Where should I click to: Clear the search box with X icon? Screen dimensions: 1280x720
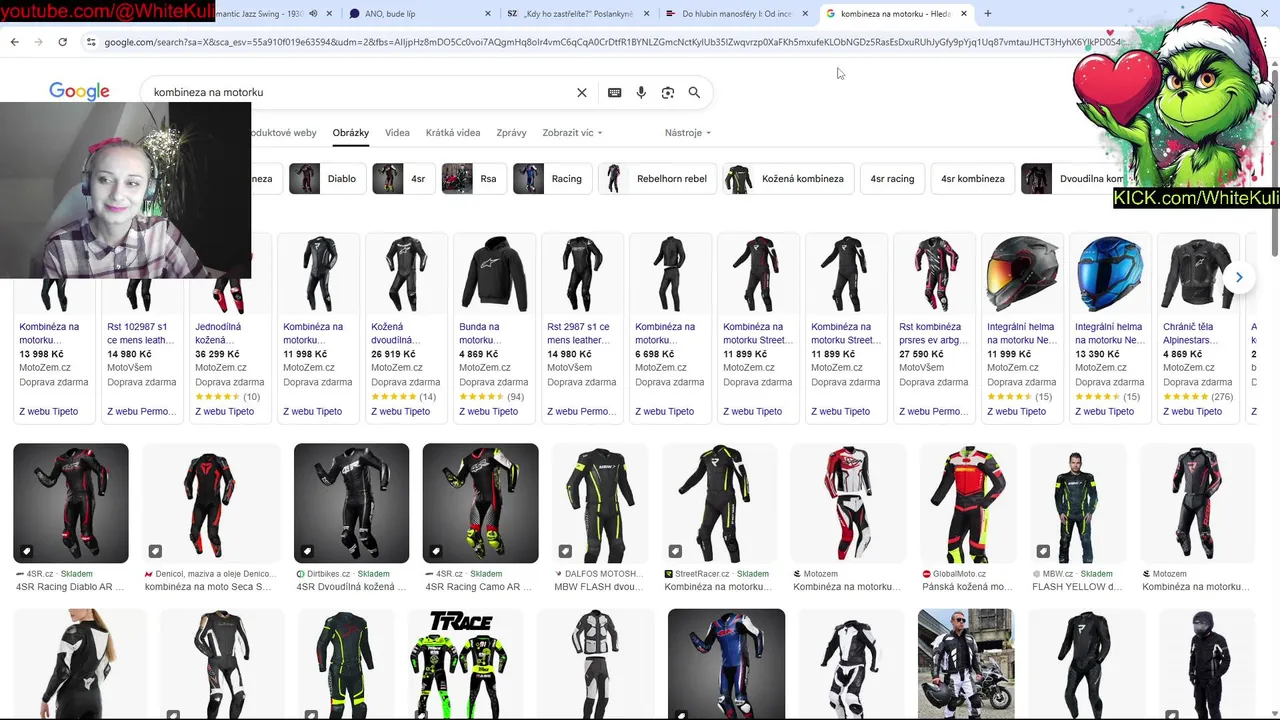581,92
